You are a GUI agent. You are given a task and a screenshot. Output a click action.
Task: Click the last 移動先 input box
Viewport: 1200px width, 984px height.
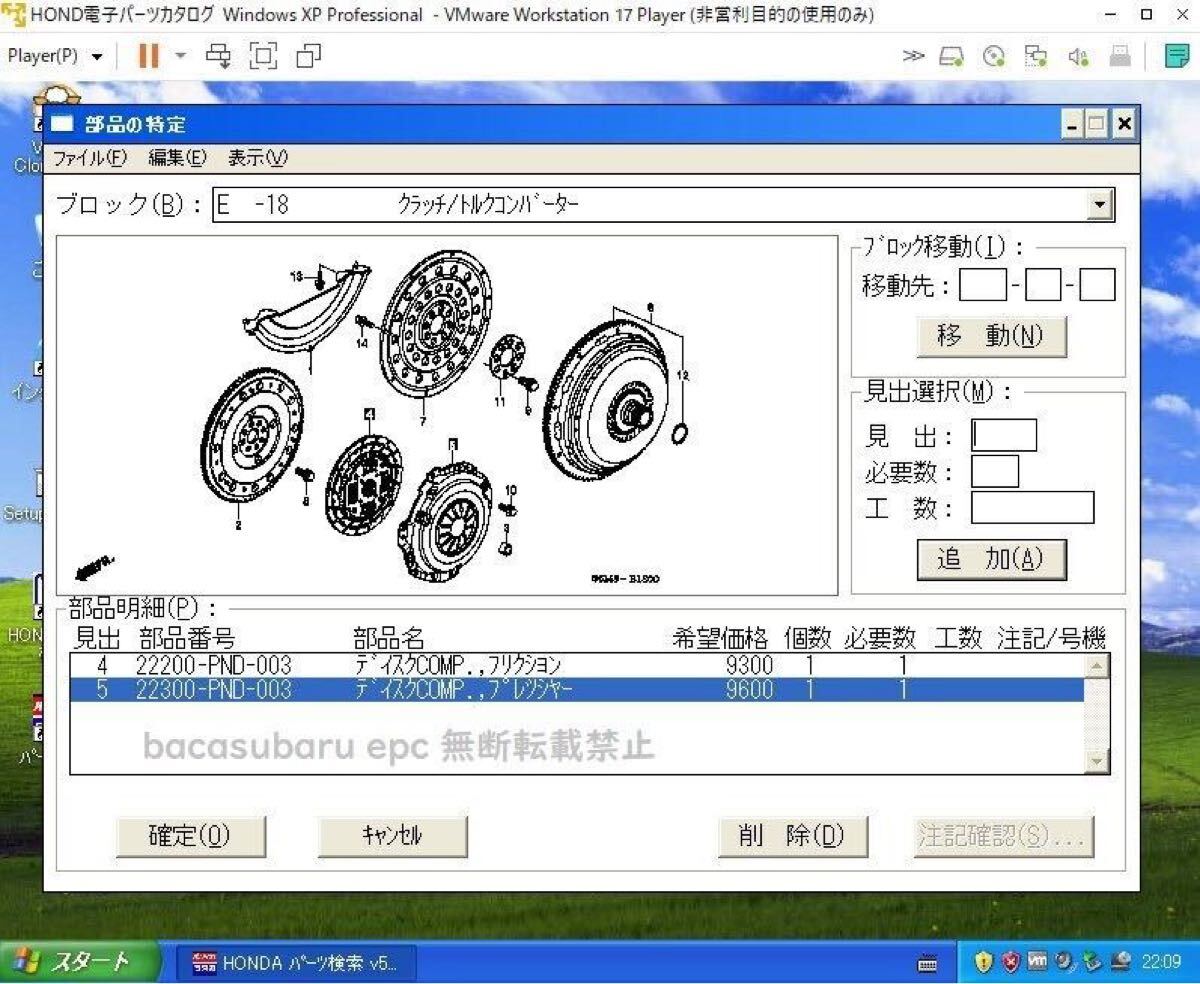point(1097,286)
